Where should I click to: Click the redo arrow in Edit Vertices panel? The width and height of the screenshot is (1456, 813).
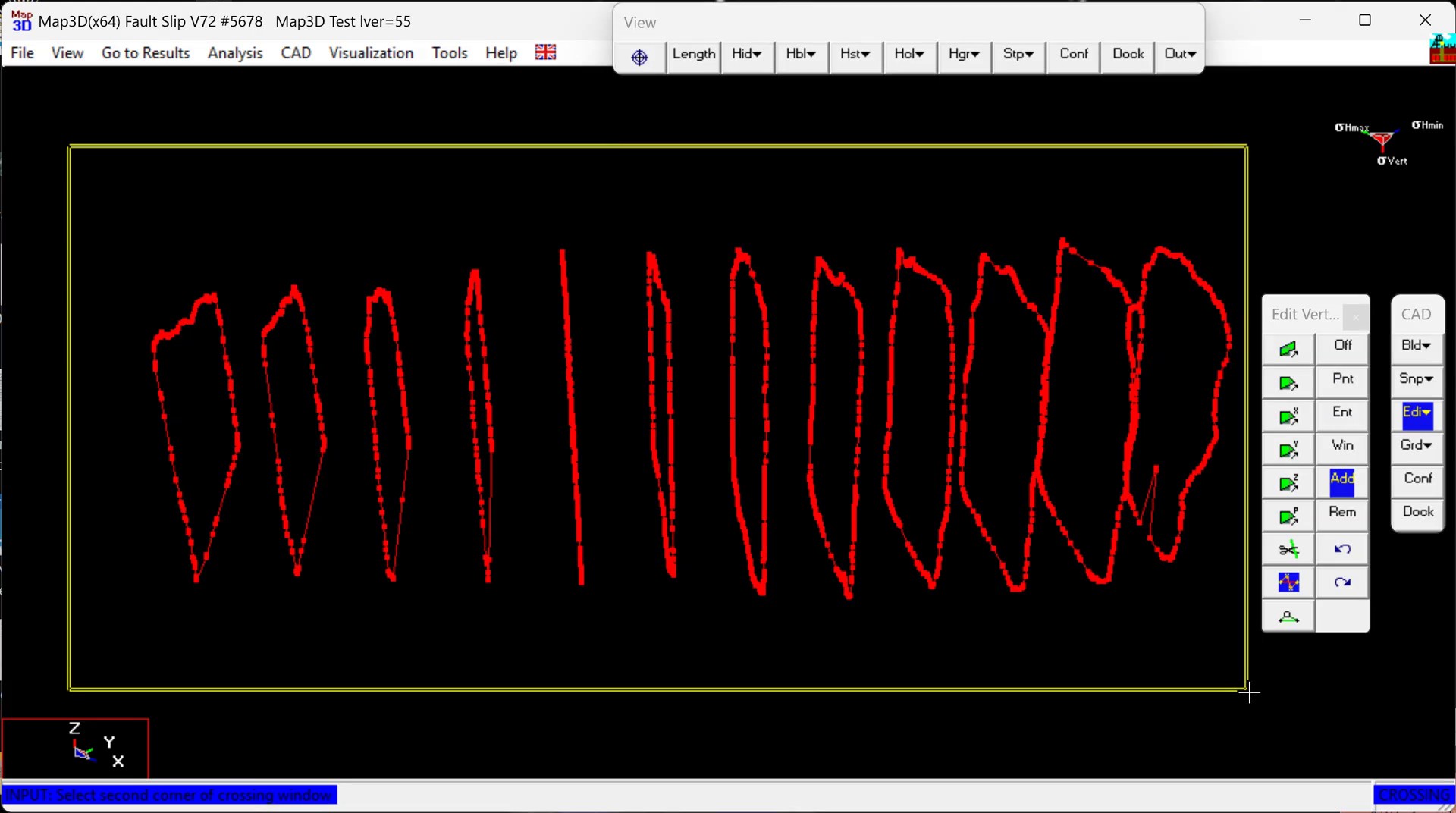[1341, 582]
